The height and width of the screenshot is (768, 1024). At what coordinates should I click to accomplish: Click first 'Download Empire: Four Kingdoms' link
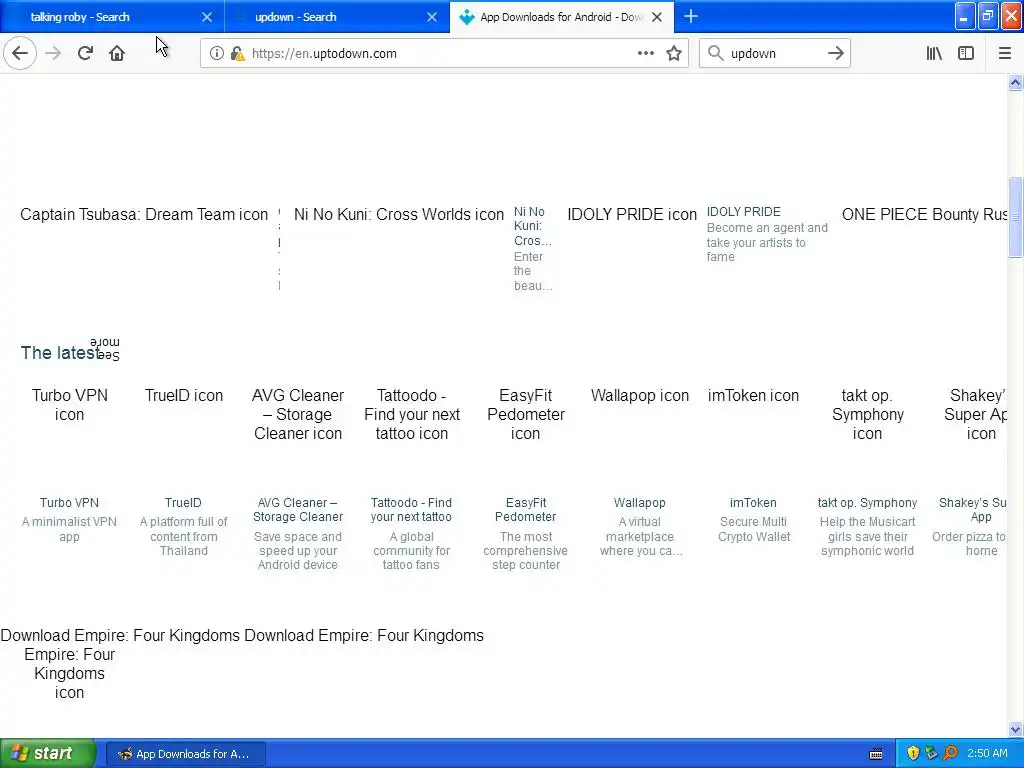120,635
